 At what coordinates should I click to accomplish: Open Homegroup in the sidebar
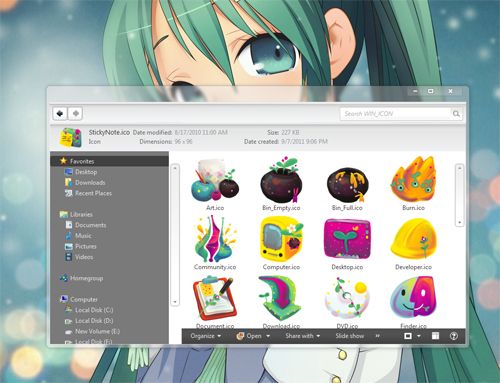(x=86, y=278)
